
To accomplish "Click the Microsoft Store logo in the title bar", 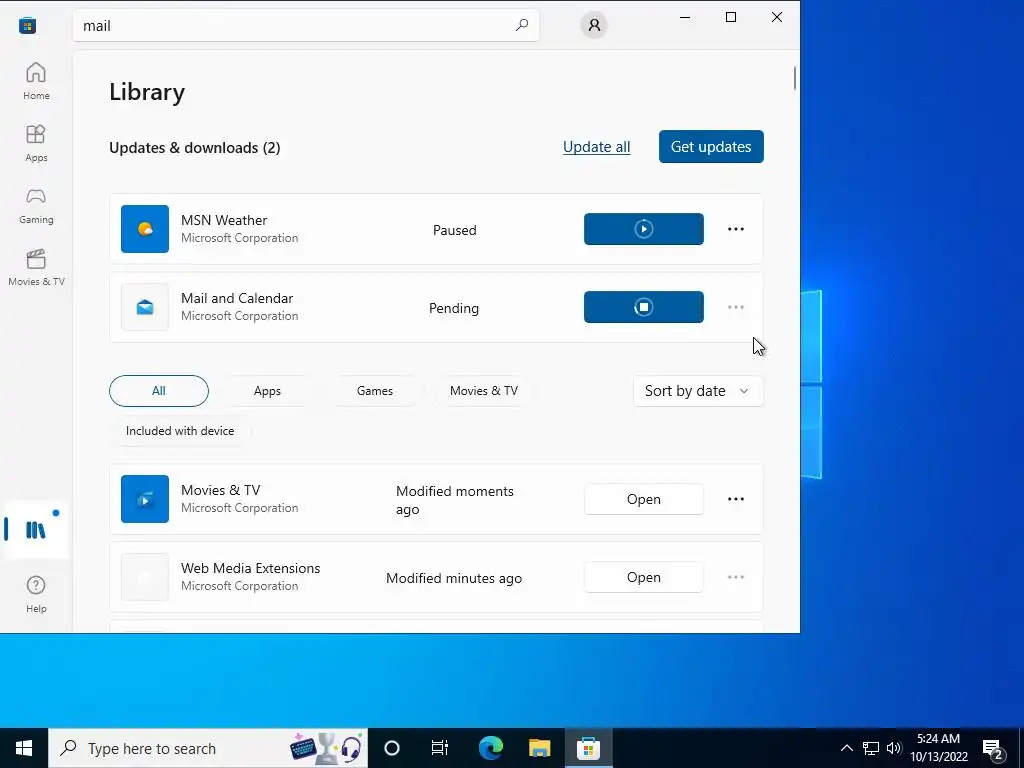I will point(27,25).
